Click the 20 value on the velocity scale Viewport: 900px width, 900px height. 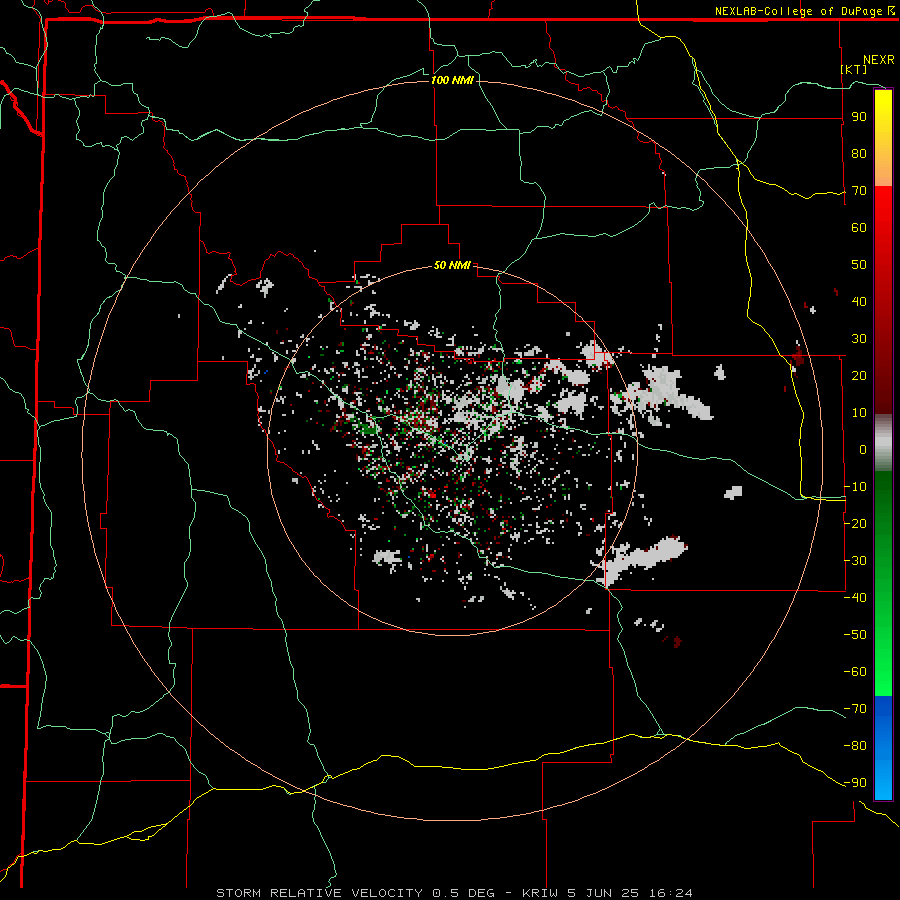point(859,375)
